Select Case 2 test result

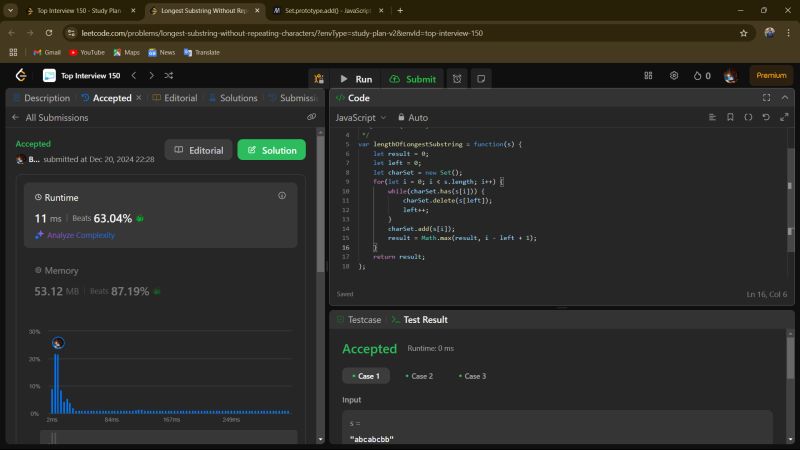420,376
